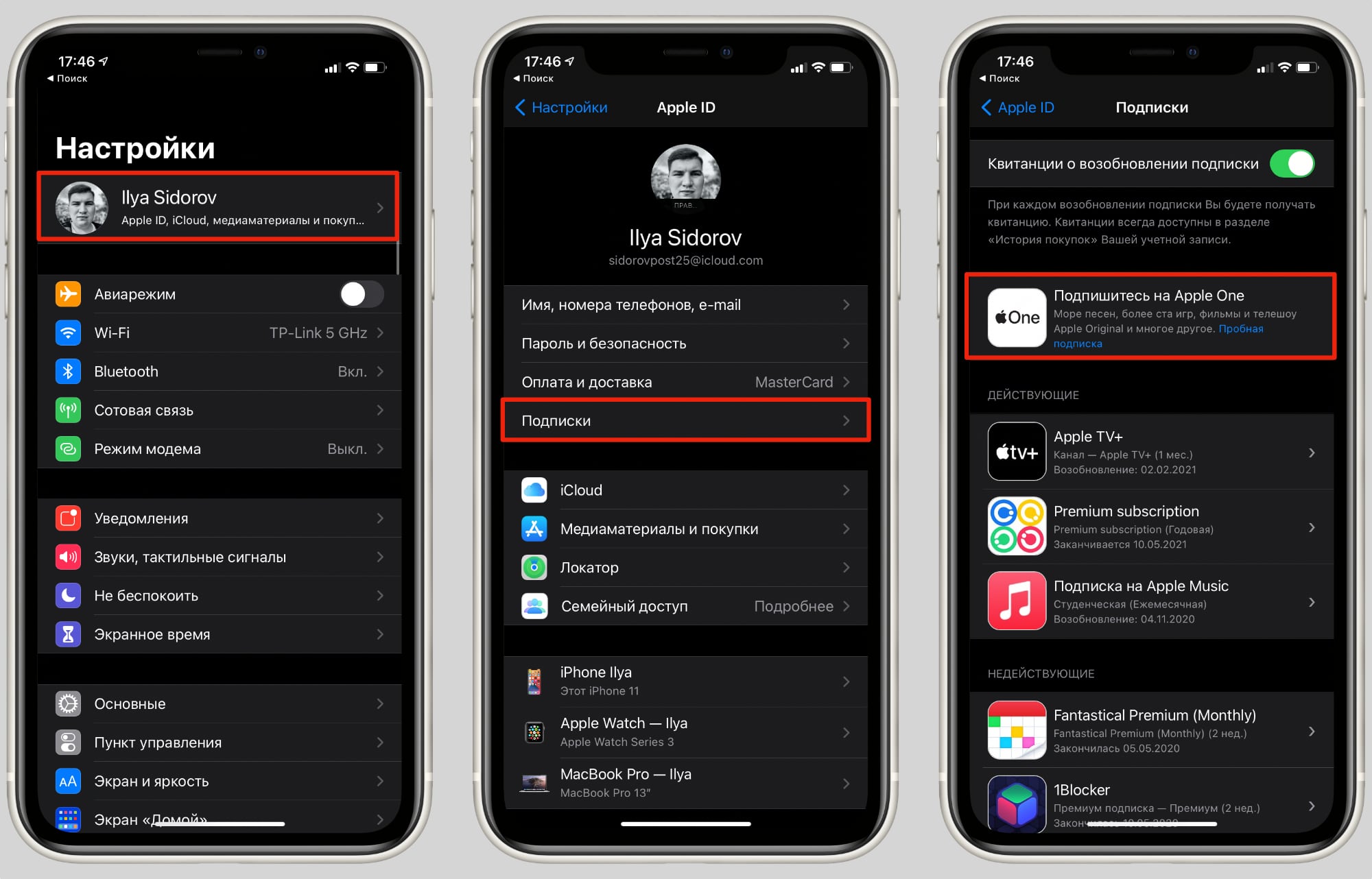This screenshot has height=879, width=1372.
Task: Expand Subscriptions menu item
Action: (x=685, y=420)
